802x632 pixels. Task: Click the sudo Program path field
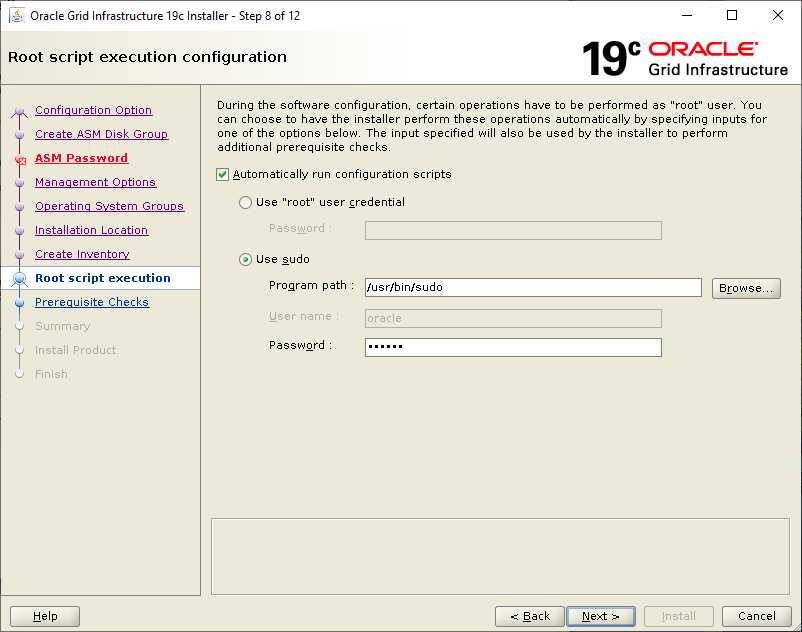tap(533, 287)
